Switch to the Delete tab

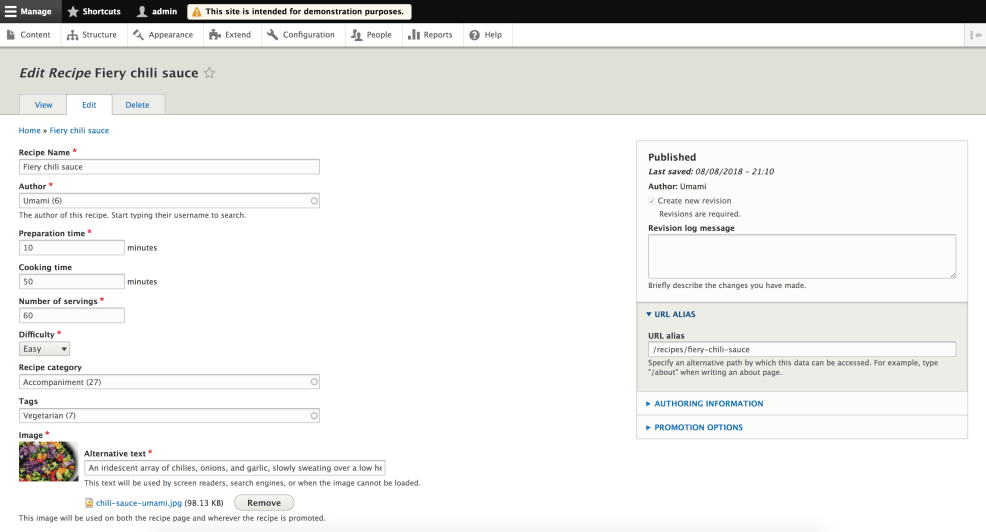(137, 105)
